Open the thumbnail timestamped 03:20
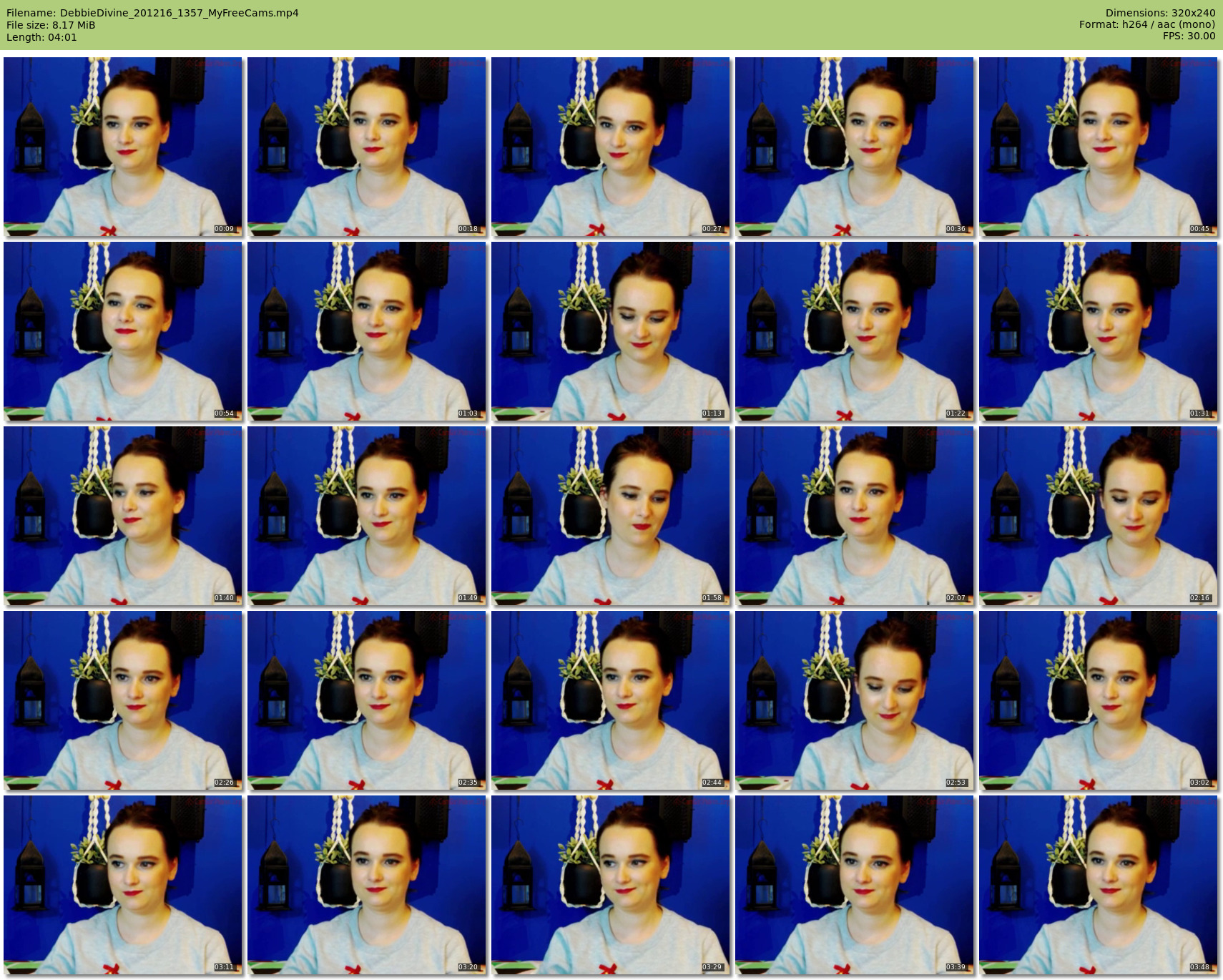 (367, 885)
